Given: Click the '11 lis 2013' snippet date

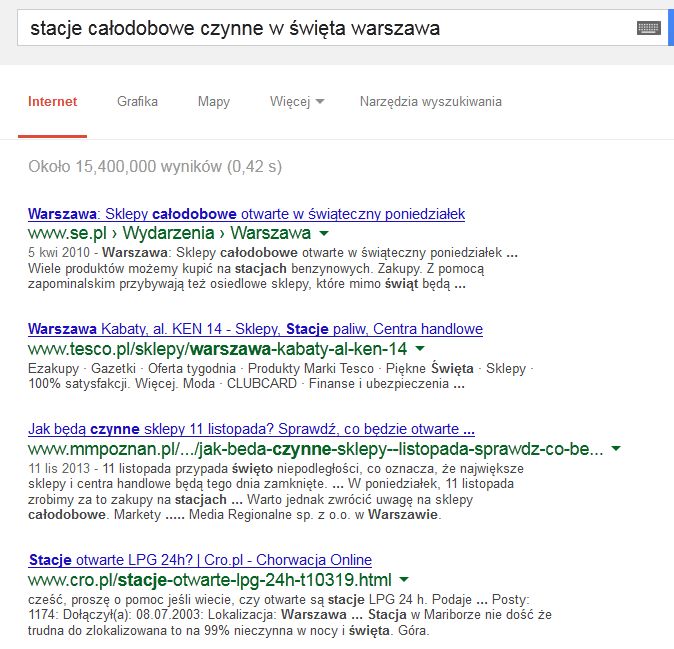Looking at the screenshot, I should [59, 468].
